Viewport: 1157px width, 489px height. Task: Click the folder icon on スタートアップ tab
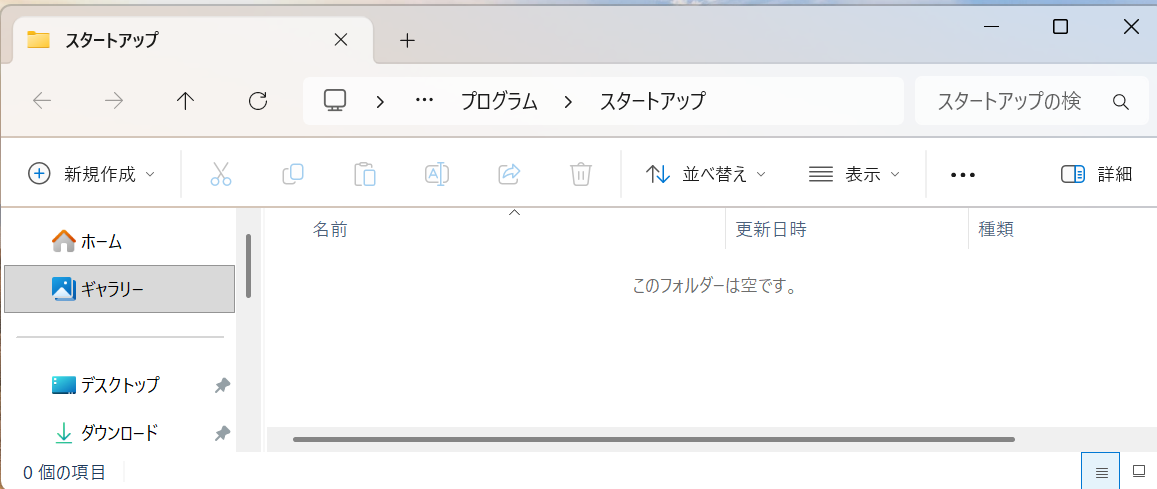coord(38,40)
